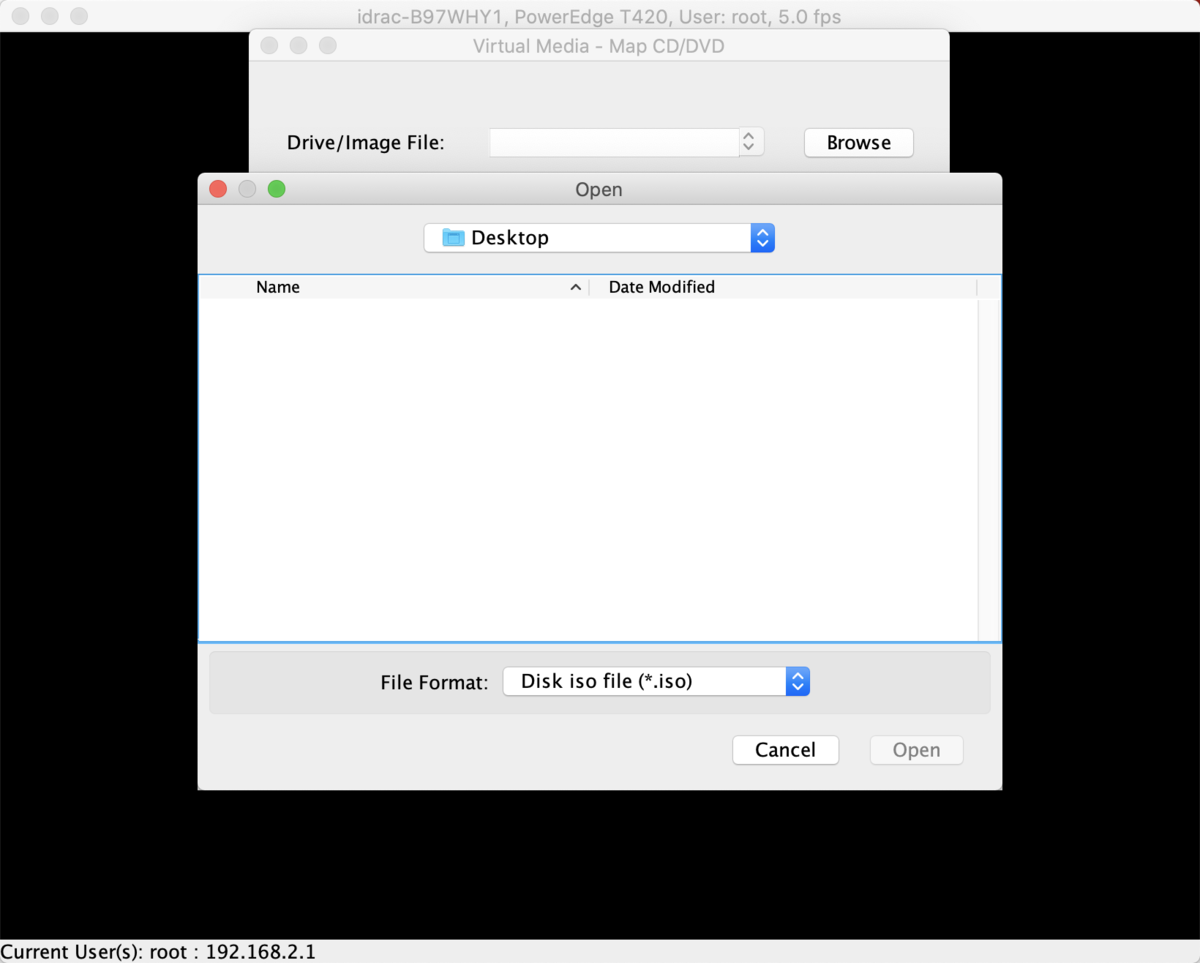Click the idrac-B97WHY1 window close button
Image resolution: width=1200 pixels, height=963 pixels.
click(20, 16)
